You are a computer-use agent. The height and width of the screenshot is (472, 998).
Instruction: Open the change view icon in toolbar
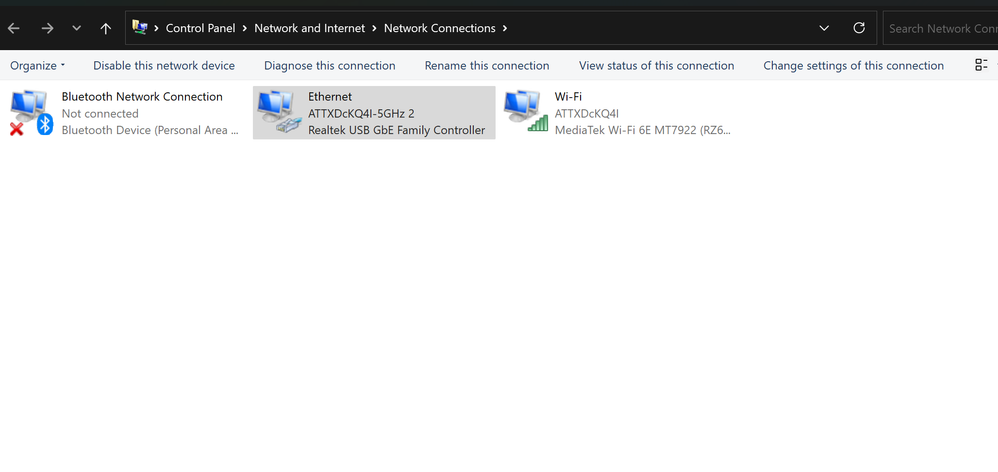tap(981, 66)
